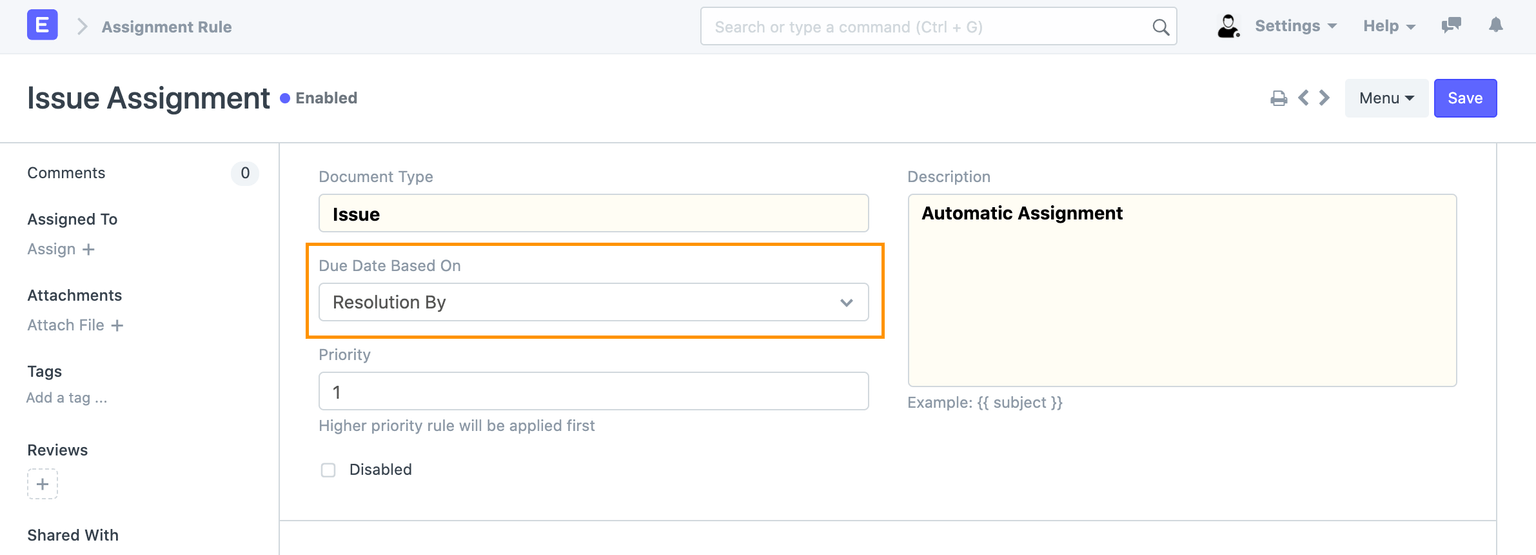
Task: Expand the Settings dropdown
Action: pyautogui.click(x=1295, y=26)
